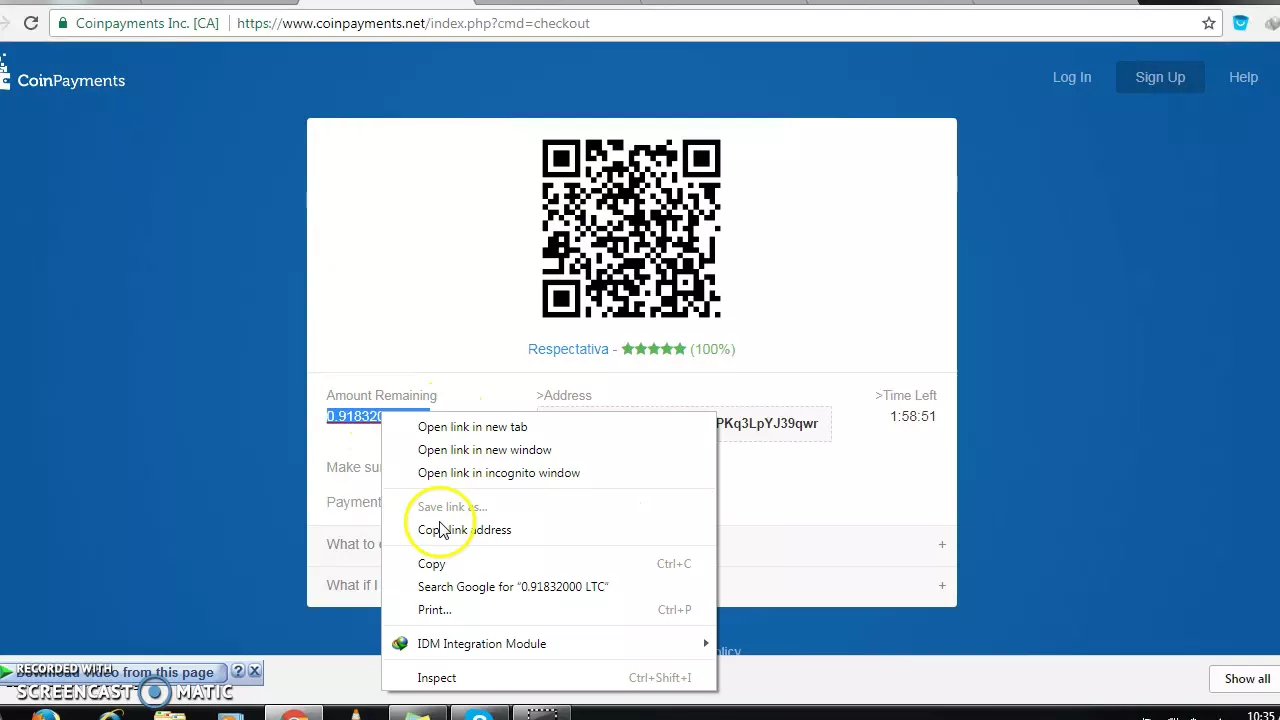Click the secure padlock Coinpayments Inc. badge

(138, 23)
